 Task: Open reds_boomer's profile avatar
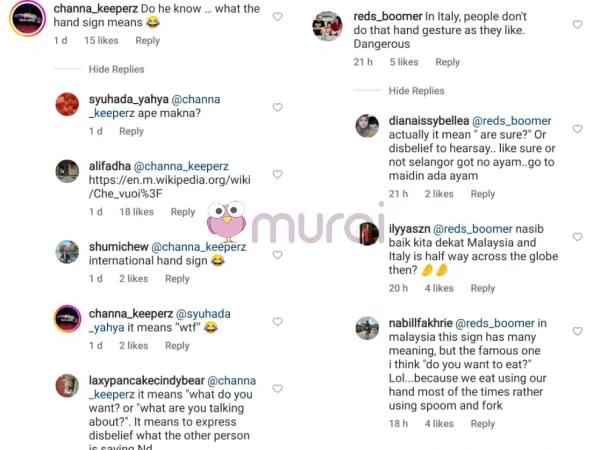click(327, 25)
